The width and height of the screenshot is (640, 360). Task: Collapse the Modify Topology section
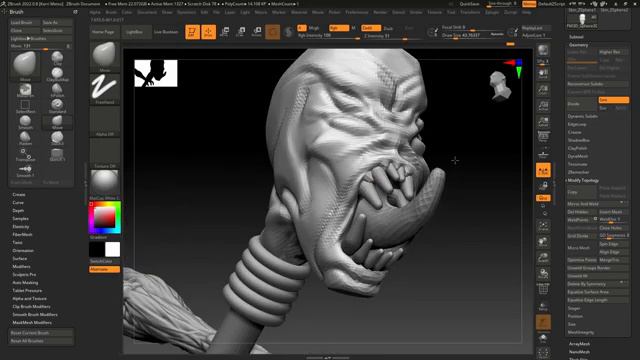(x=583, y=180)
